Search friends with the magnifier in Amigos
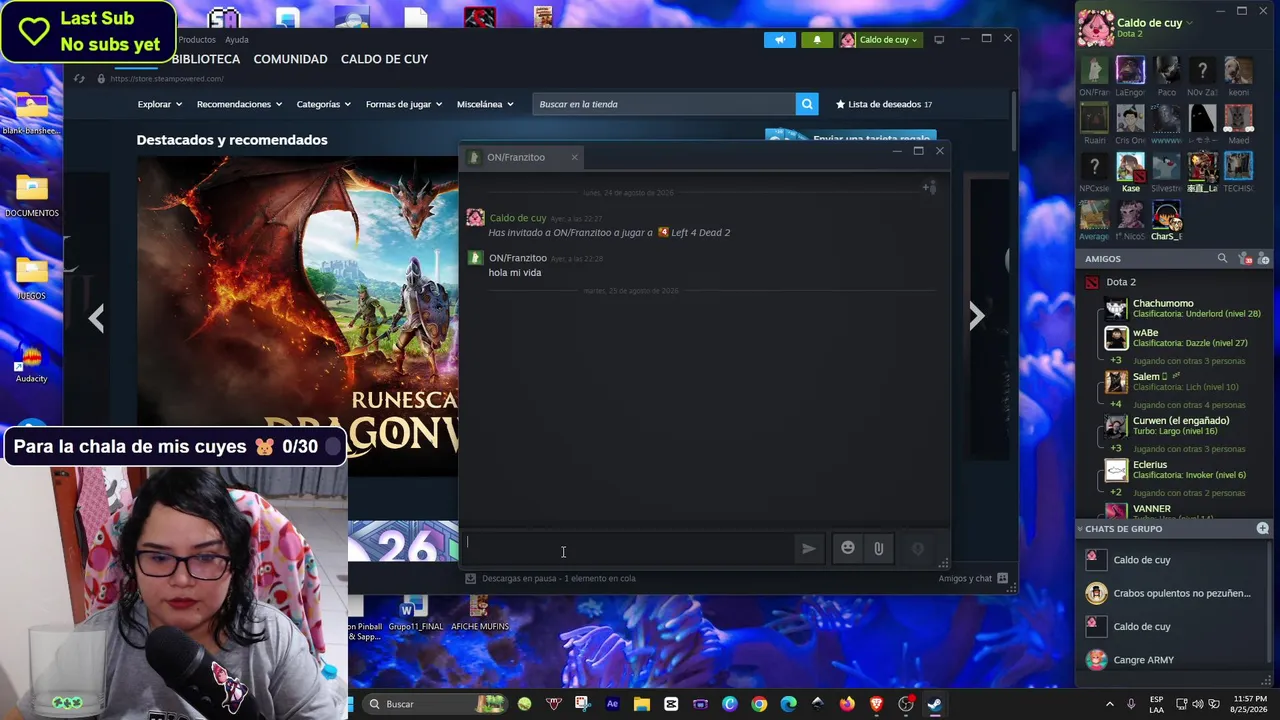Screen dimensions: 1280x720 pos(1222,259)
